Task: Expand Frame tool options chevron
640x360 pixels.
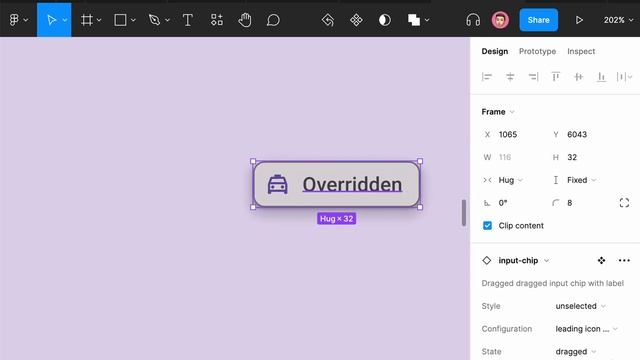Action: pos(99,20)
